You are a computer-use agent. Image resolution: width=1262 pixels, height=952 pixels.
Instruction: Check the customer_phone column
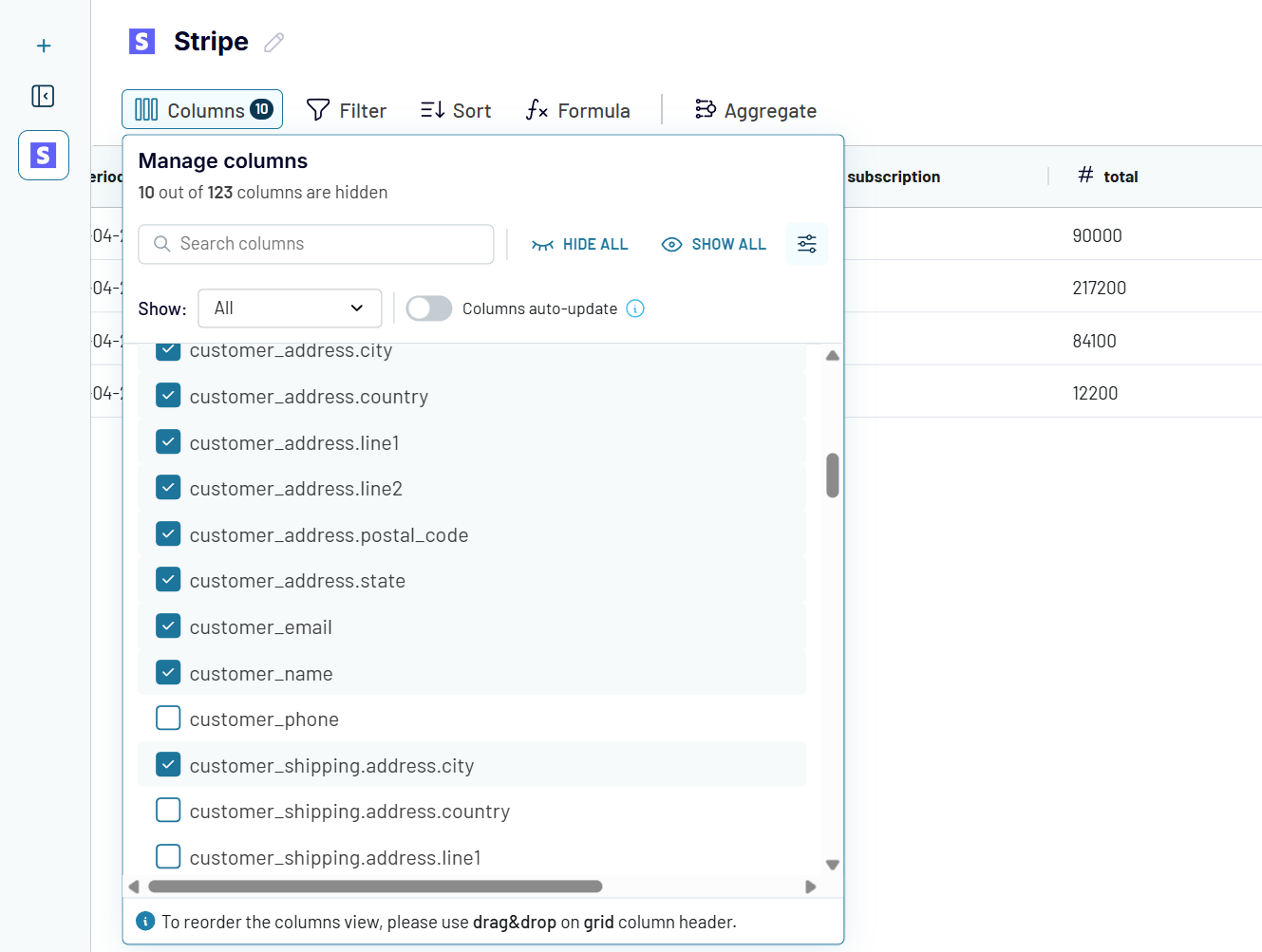168,719
